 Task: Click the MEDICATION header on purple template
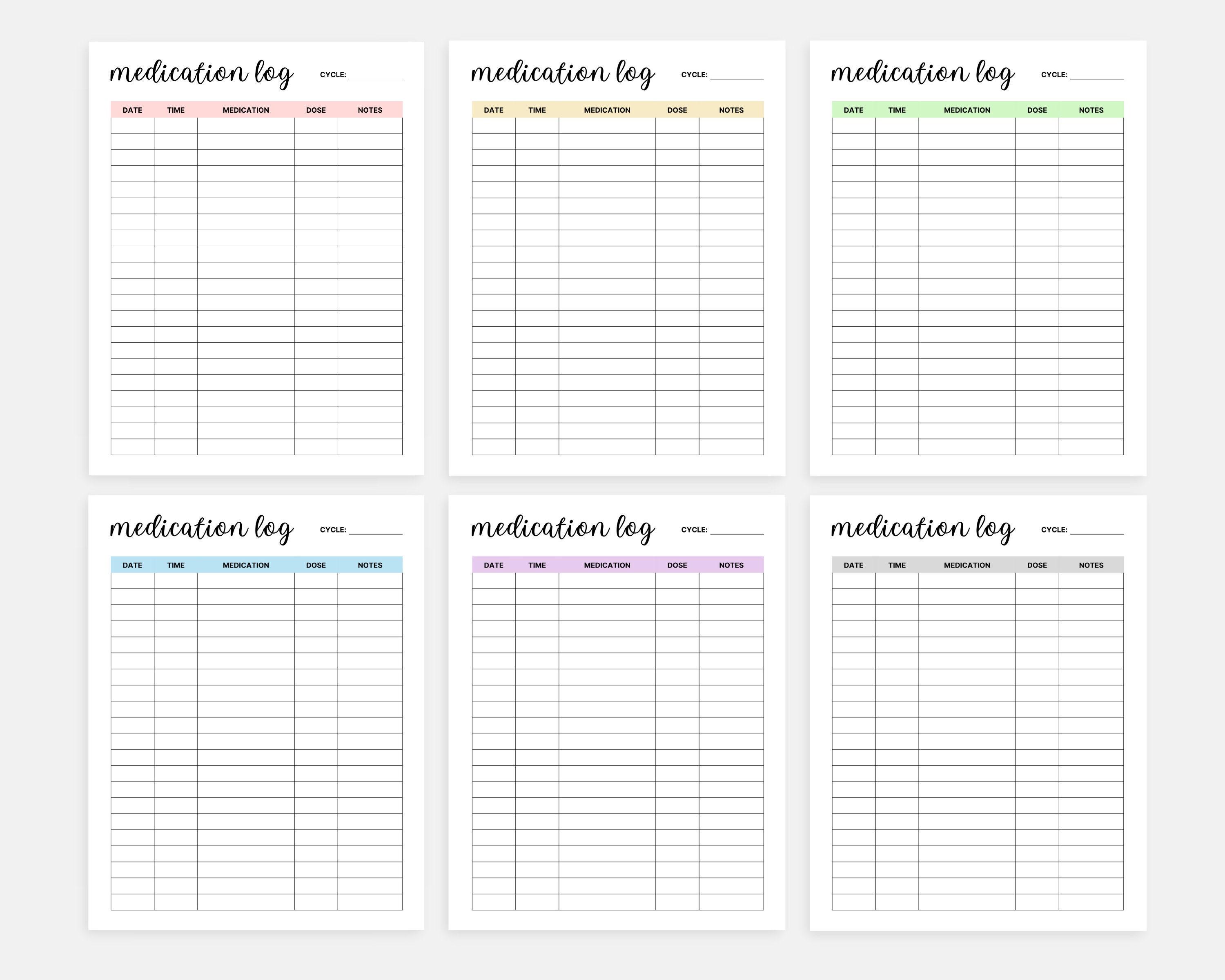click(607, 565)
